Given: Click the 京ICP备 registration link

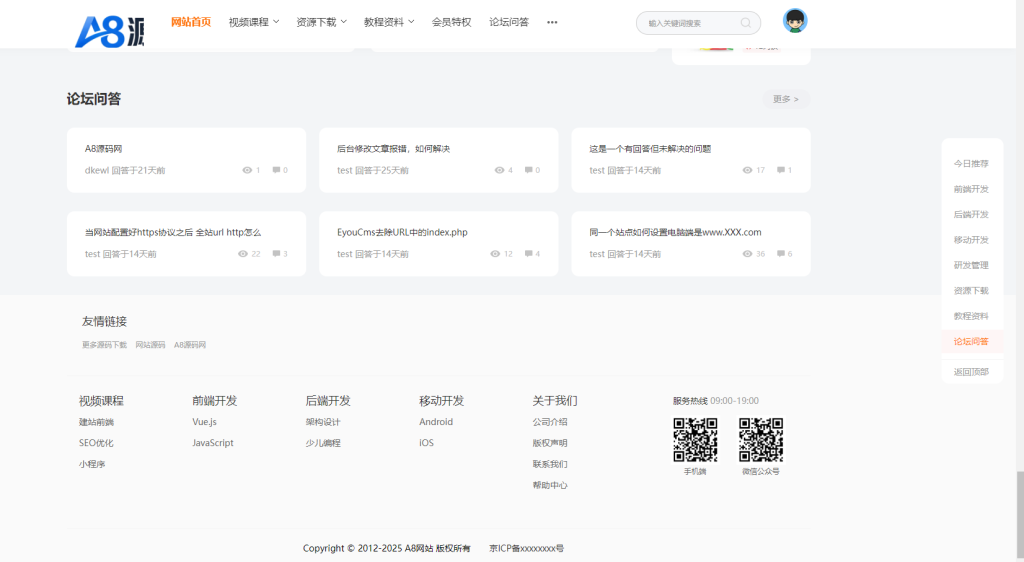Looking at the screenshot, I should [526, 549].
